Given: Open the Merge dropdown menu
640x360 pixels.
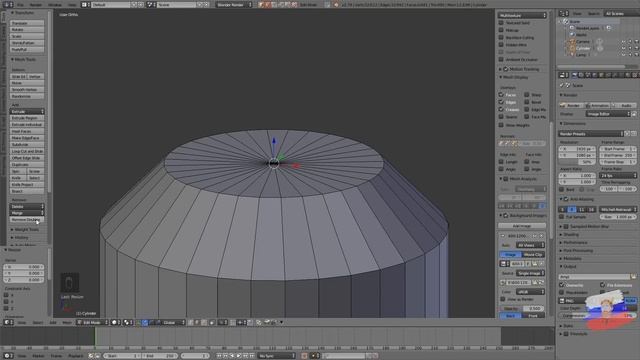Looking at the screenshot, I should point(27,213).
